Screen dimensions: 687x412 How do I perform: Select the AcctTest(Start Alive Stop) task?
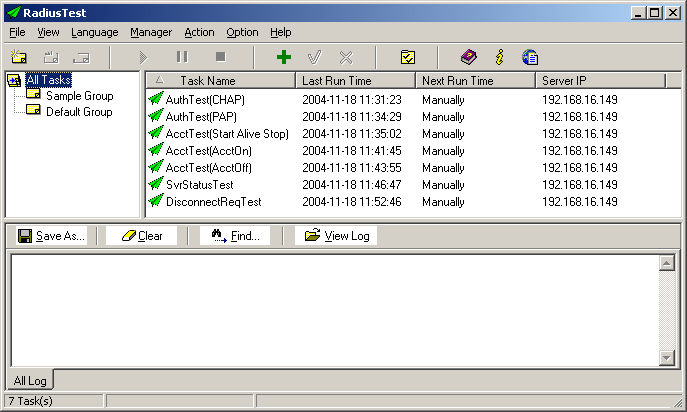coord(227,134)
